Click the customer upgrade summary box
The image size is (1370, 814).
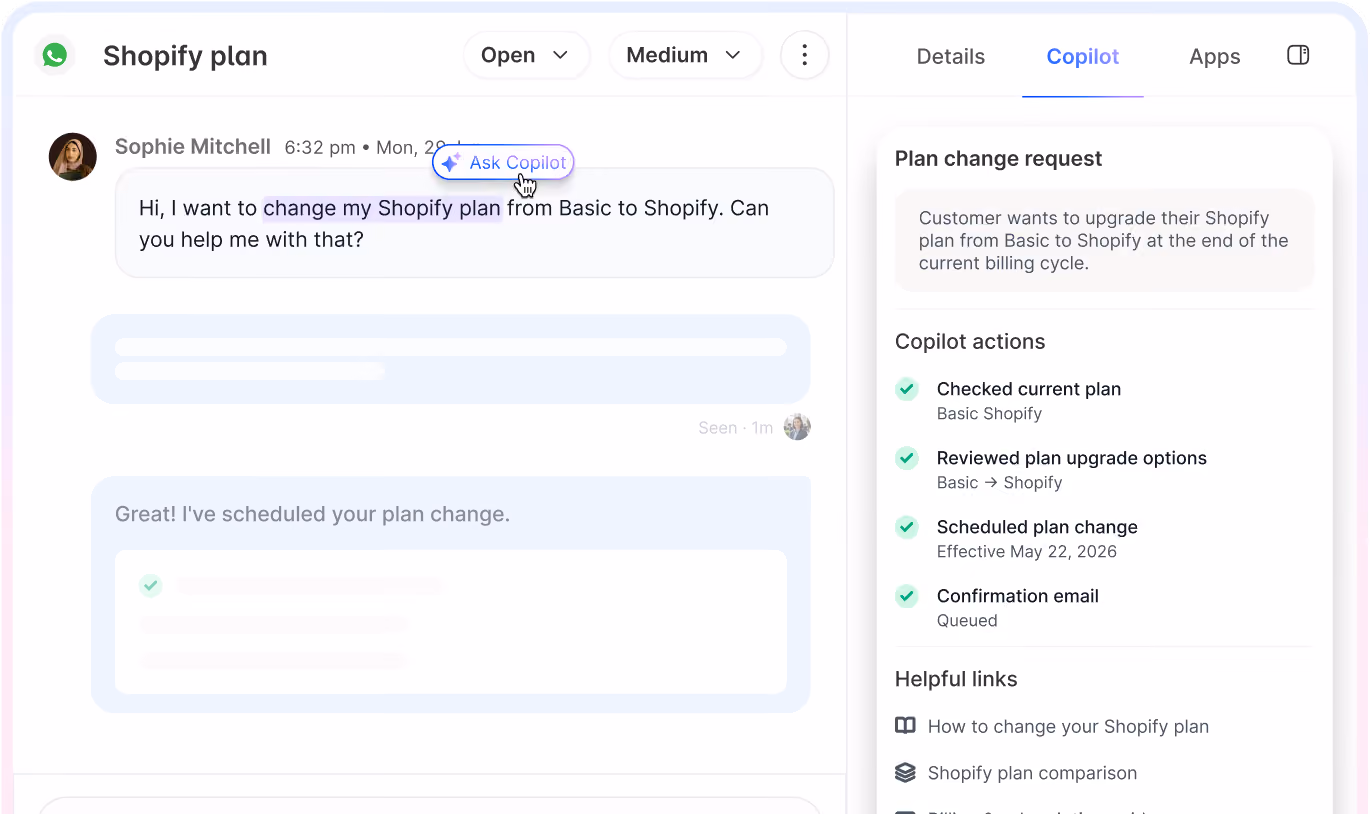[x=1105, y=240]
